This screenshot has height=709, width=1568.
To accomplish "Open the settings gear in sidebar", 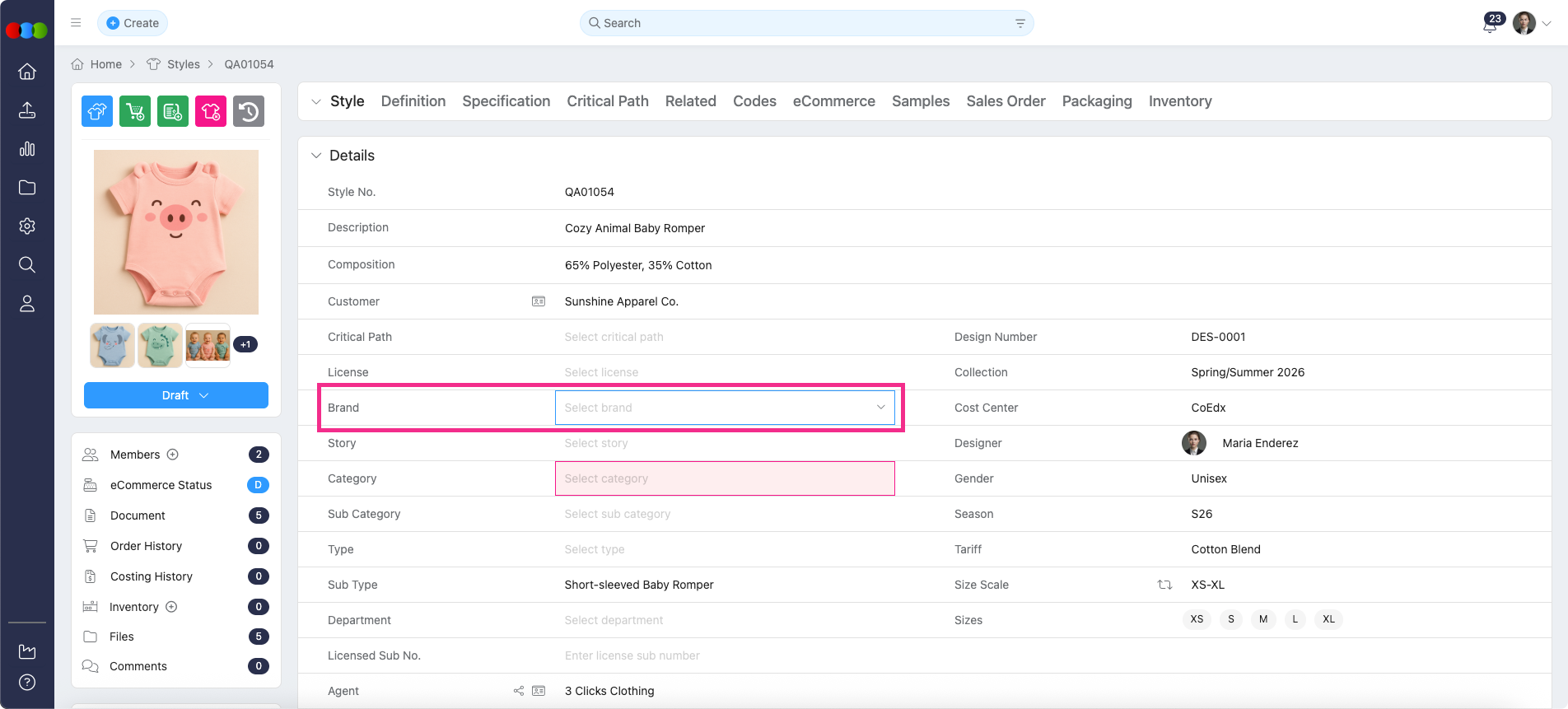I will pos(27,226).
